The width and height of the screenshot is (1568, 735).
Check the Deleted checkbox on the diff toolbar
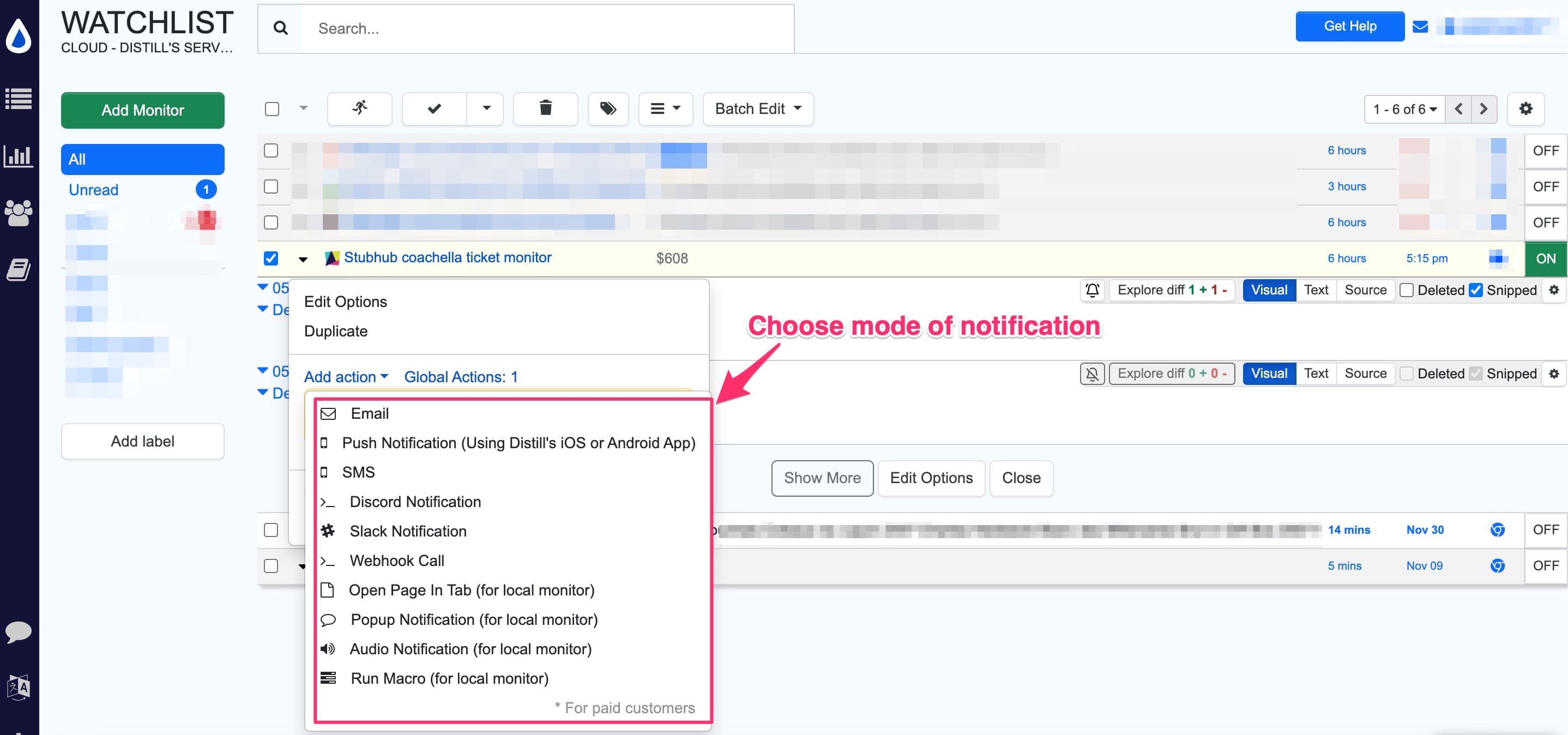(1407, 291)
